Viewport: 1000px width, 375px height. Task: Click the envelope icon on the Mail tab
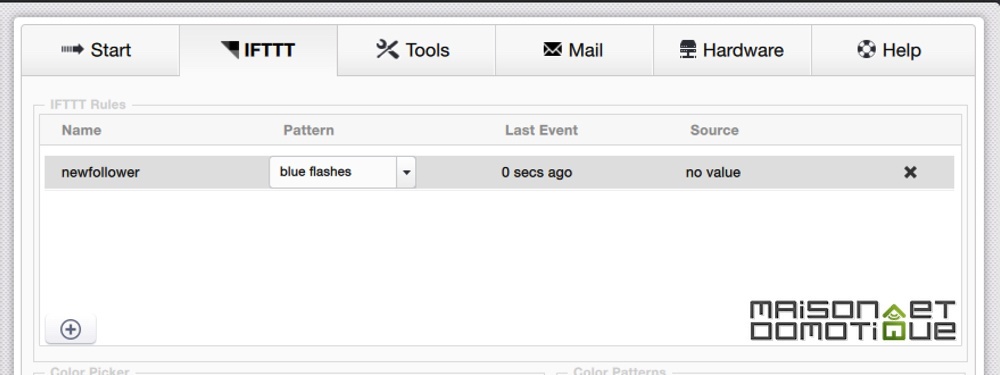pos(552,49)
